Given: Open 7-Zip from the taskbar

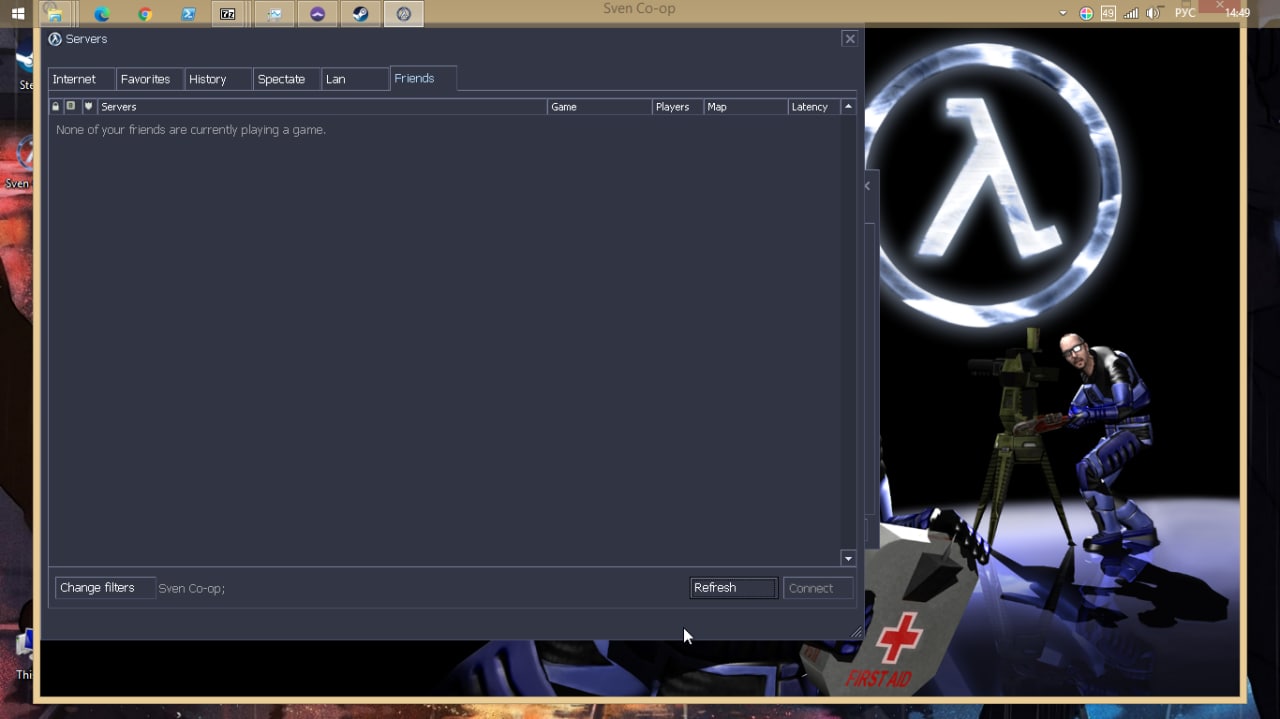Looking at the screenshot, I should (x=228, y=14).
